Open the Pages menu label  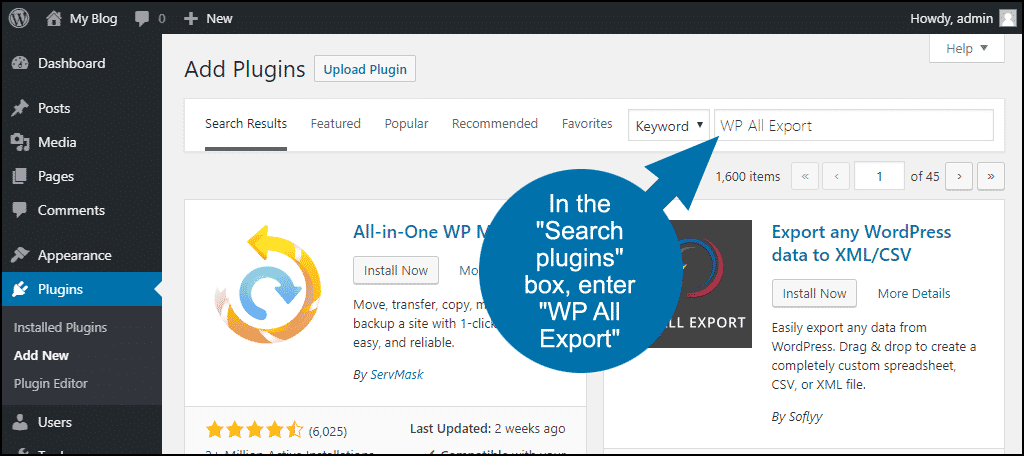[56, 176]
